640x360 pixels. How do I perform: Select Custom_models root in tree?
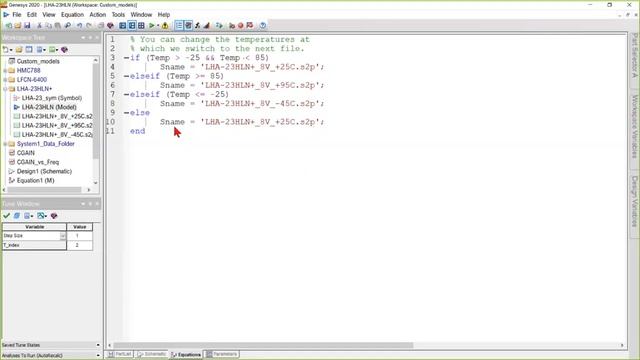pos(38,61)
